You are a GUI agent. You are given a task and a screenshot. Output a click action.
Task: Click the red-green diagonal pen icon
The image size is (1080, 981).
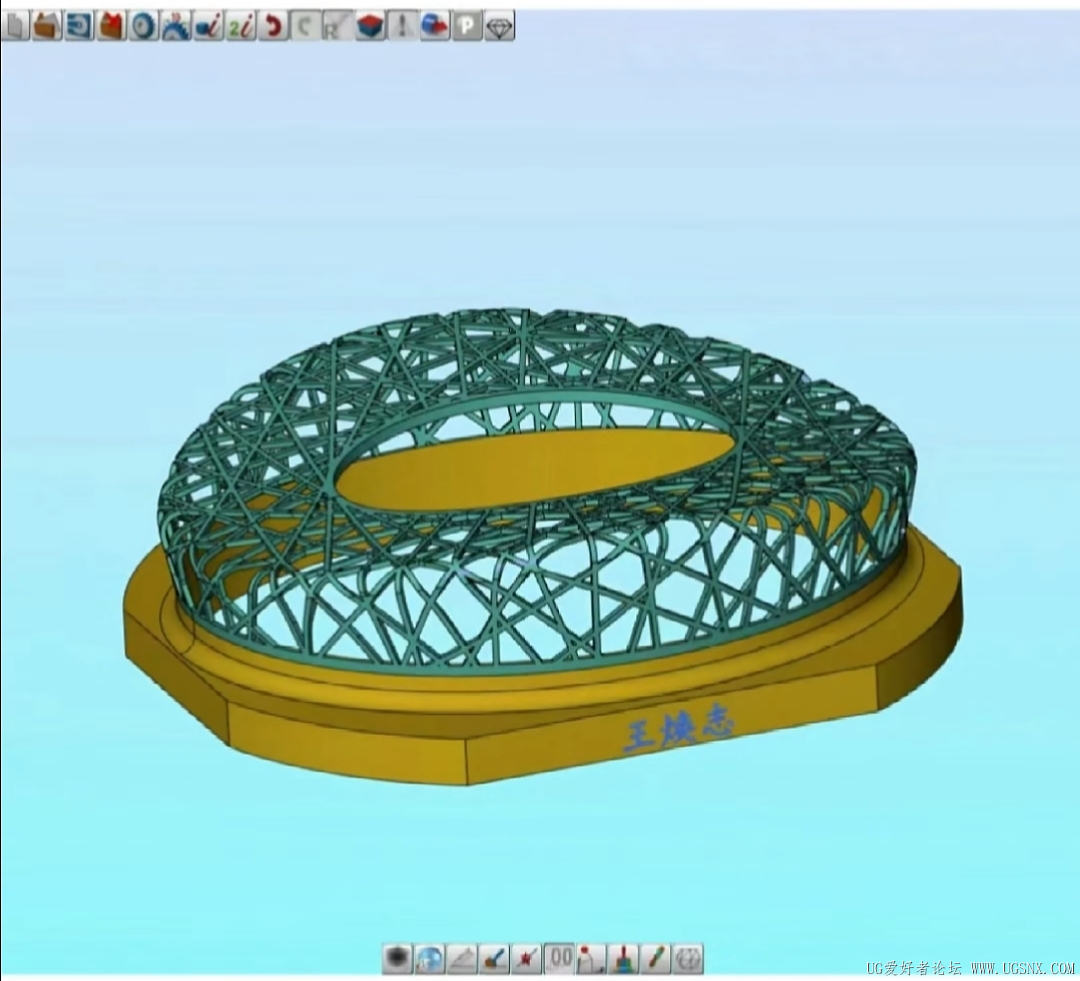656,958
